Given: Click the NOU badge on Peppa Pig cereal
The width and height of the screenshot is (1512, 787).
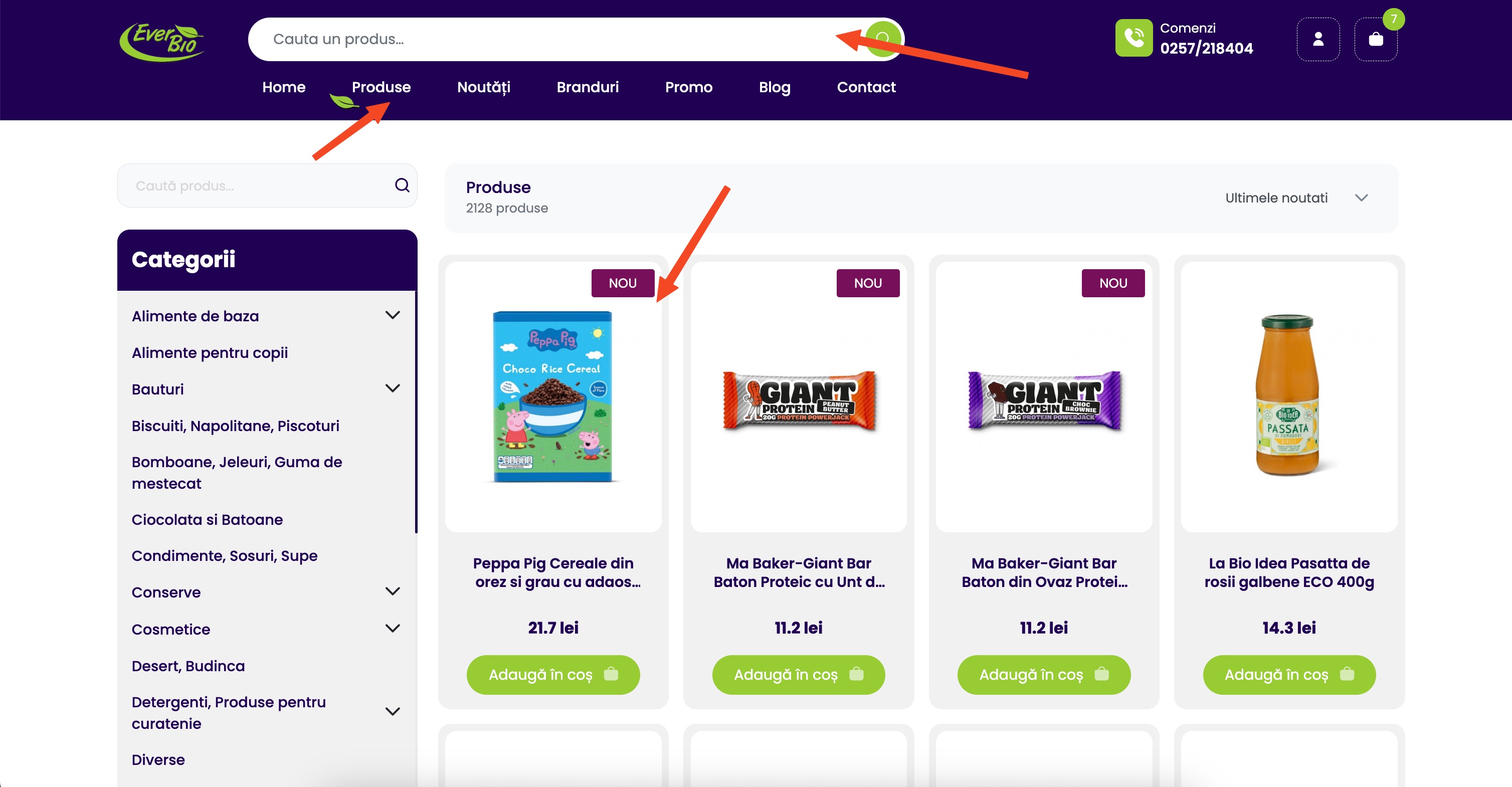Looking at the screenshot, I should [622, 283].
